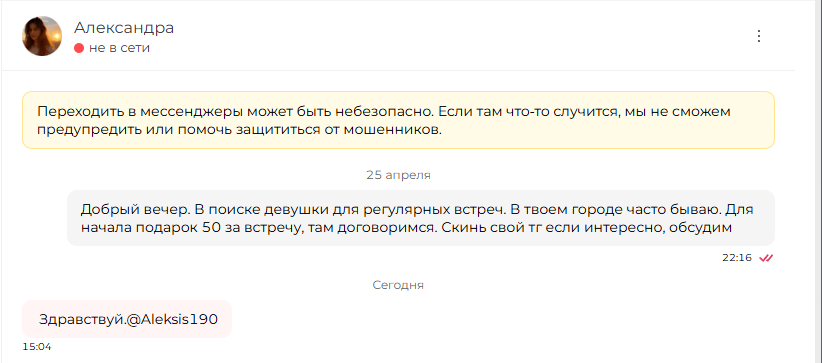Click 'Если там что-то случится' in the warning
Image resolution: width=822 pixels, height=363 pixels.
click(526, 112)
